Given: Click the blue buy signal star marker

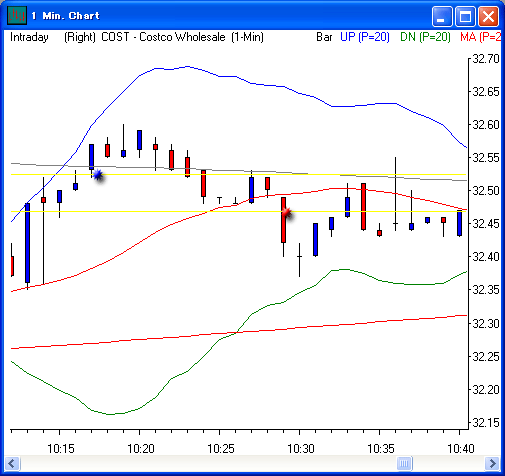Looking at the screenshot, I should click(98, 175).
